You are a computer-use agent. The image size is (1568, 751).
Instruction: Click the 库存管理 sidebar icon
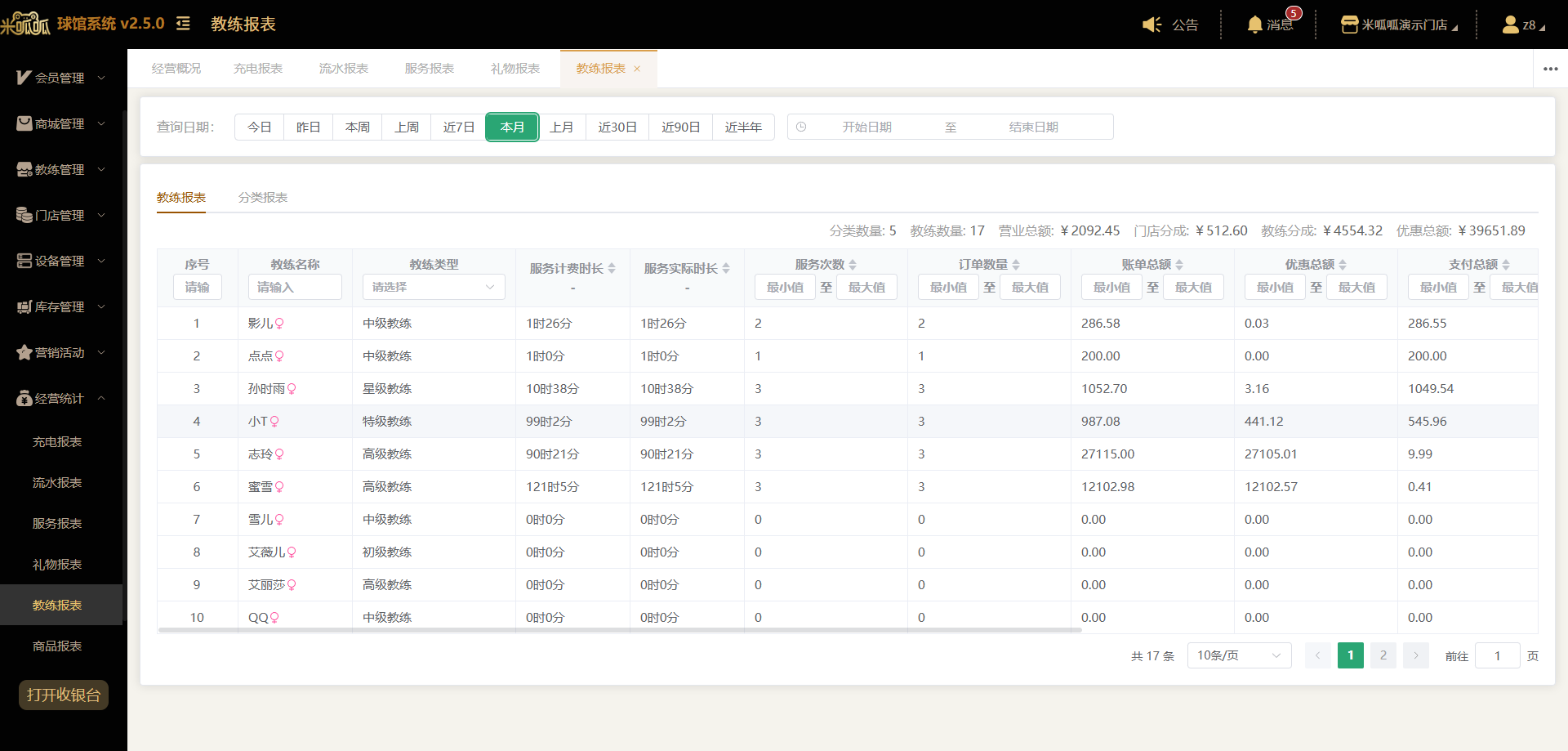[x=24, y=306]
